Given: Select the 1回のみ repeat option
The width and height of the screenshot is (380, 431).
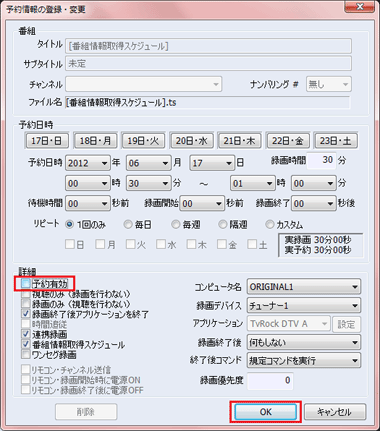Looking at the screenshot, I should [70, 225].
